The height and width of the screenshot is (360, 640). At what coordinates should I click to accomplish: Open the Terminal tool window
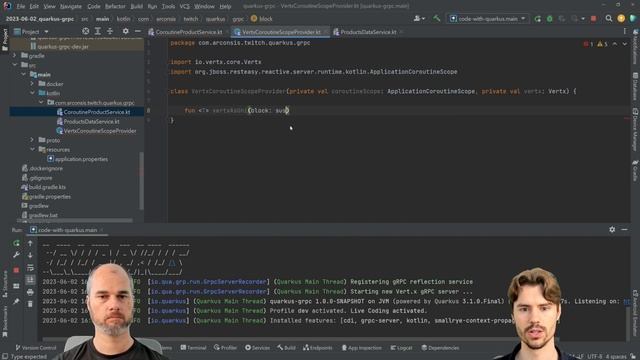[x=193, y=348]
